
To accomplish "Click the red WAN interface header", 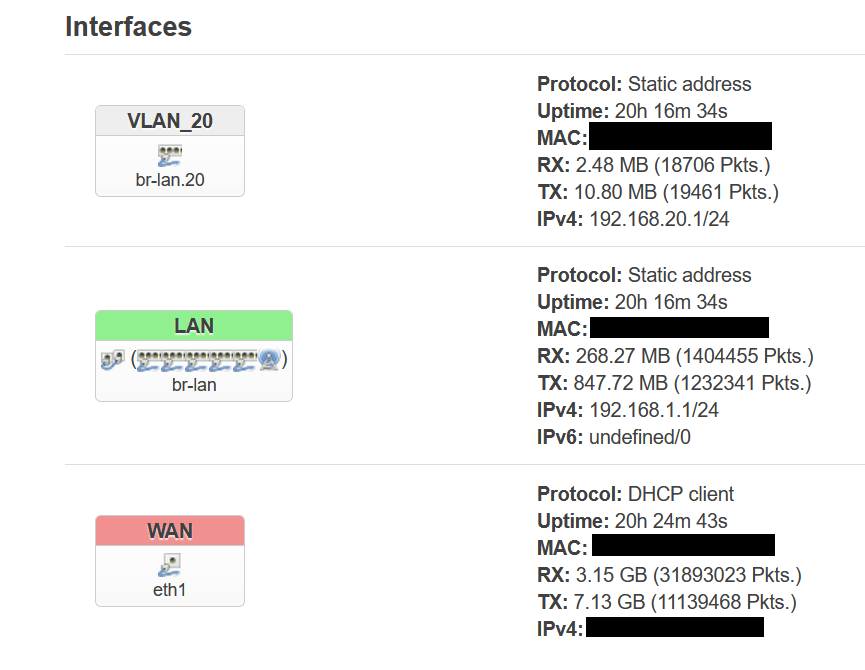I will 169,531.
